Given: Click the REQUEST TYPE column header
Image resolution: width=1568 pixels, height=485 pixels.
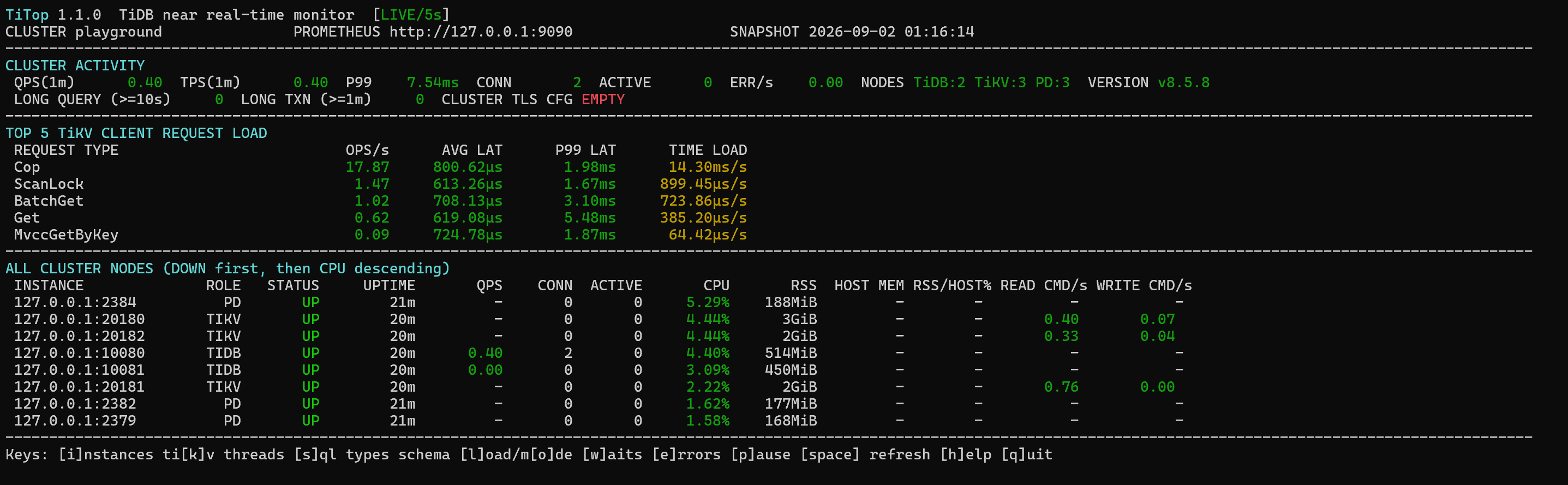Looking at the screenshot, I should pos(67,151).
